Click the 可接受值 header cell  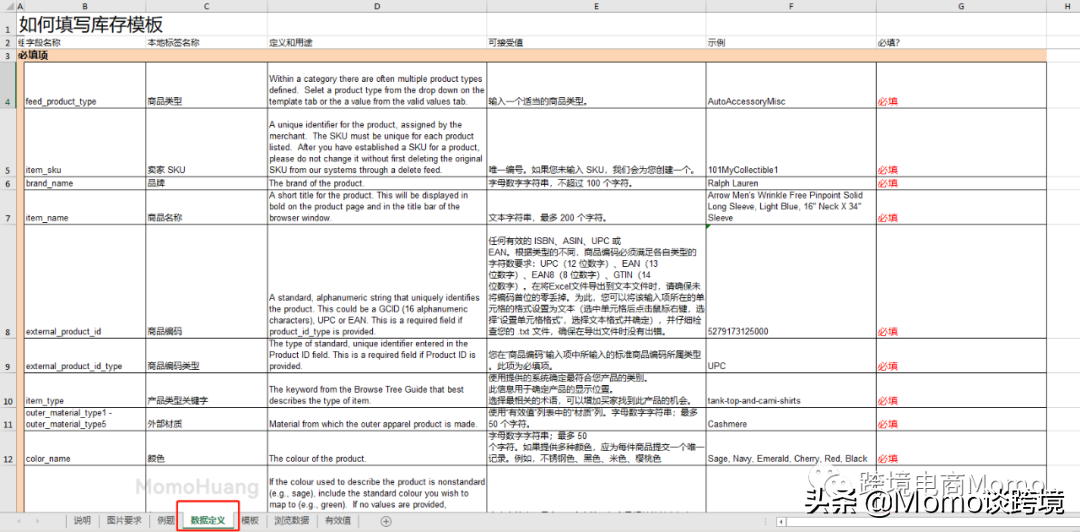pyautogui.click(x=596, y=43)
